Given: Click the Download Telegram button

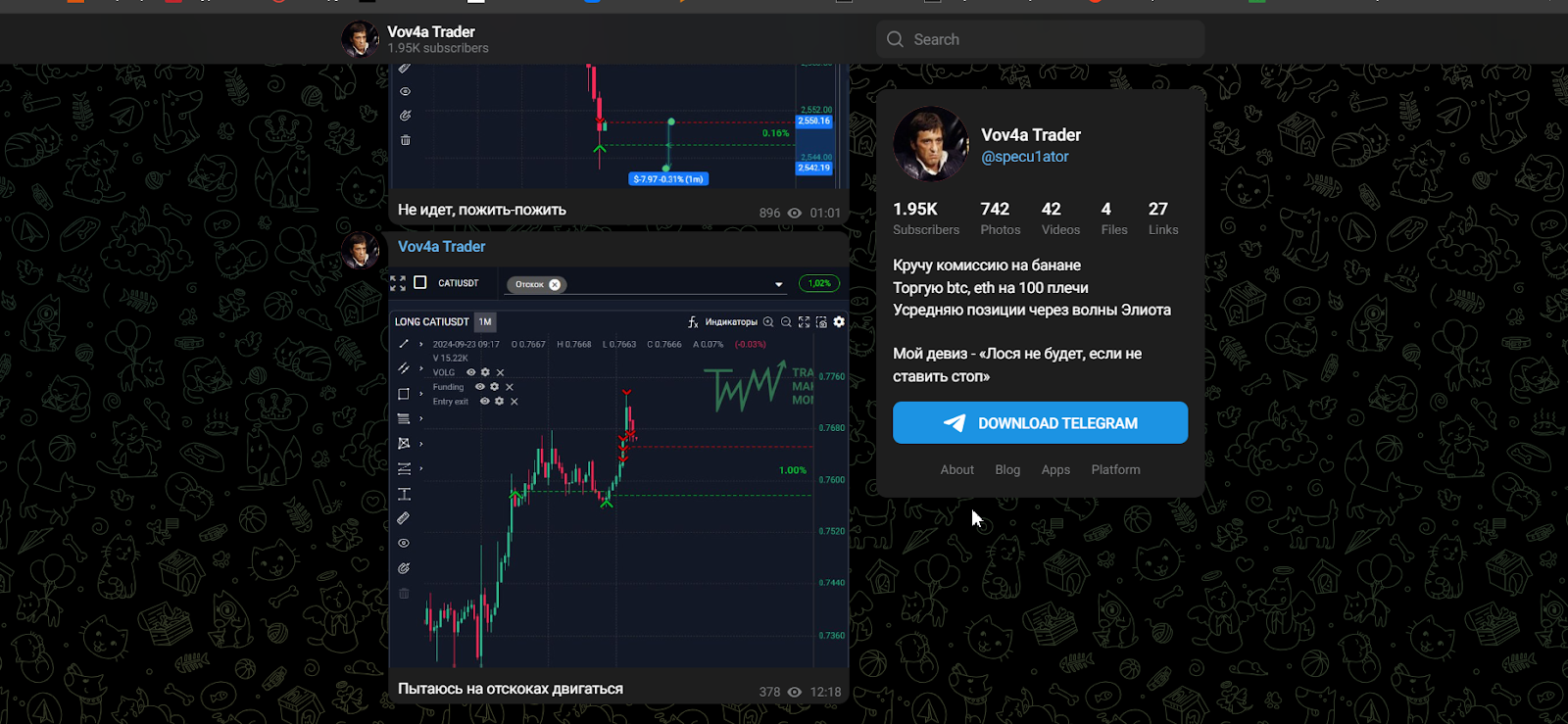Looking at the screenshot, I should [x=1040, y=423].
